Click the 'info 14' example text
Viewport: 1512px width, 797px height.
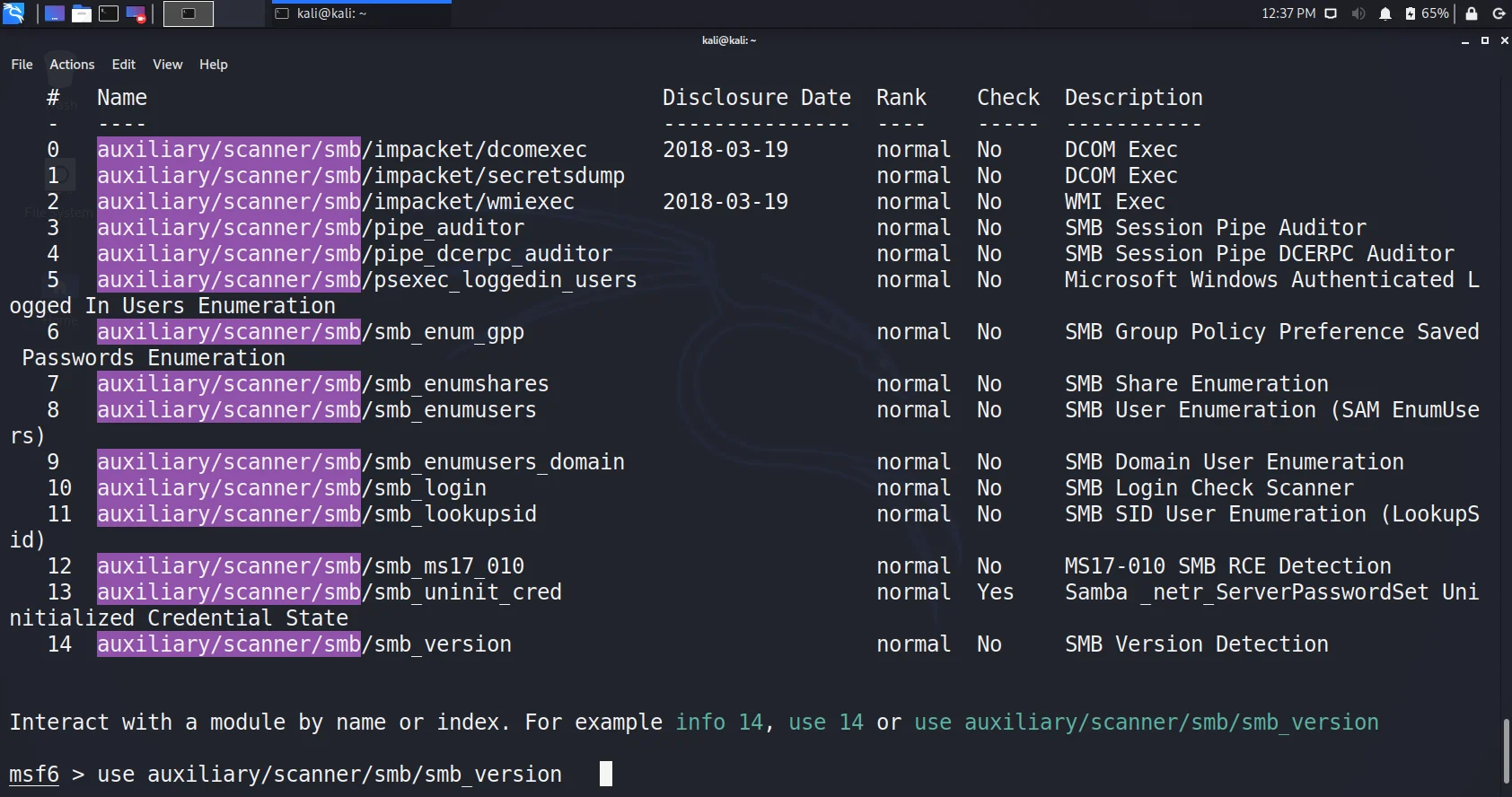point(719,723)
